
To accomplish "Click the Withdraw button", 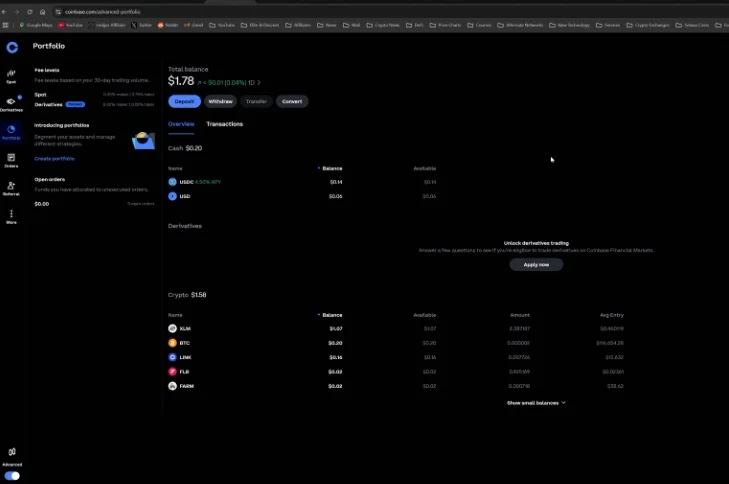I will pos(220,101).
